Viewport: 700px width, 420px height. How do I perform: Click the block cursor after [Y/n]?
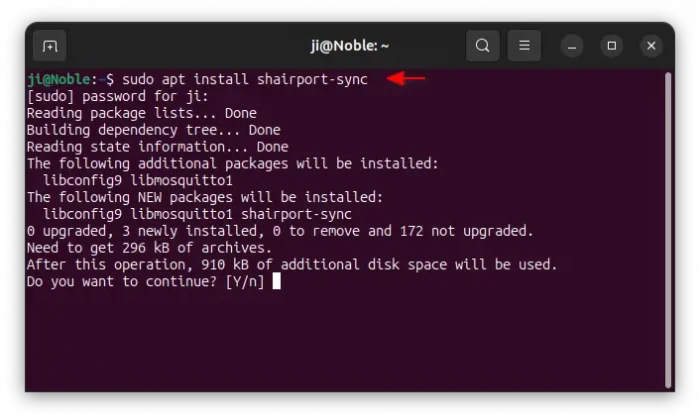pyautogui.click(x=277, y=281)
